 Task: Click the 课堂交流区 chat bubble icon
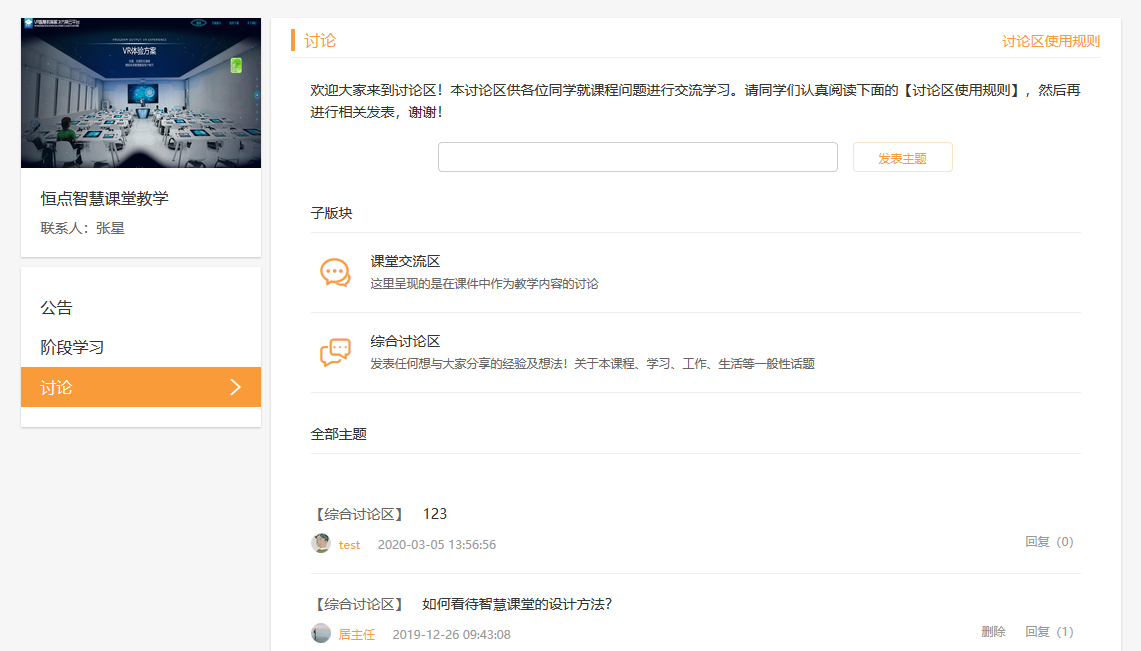[x=335, y=272]
